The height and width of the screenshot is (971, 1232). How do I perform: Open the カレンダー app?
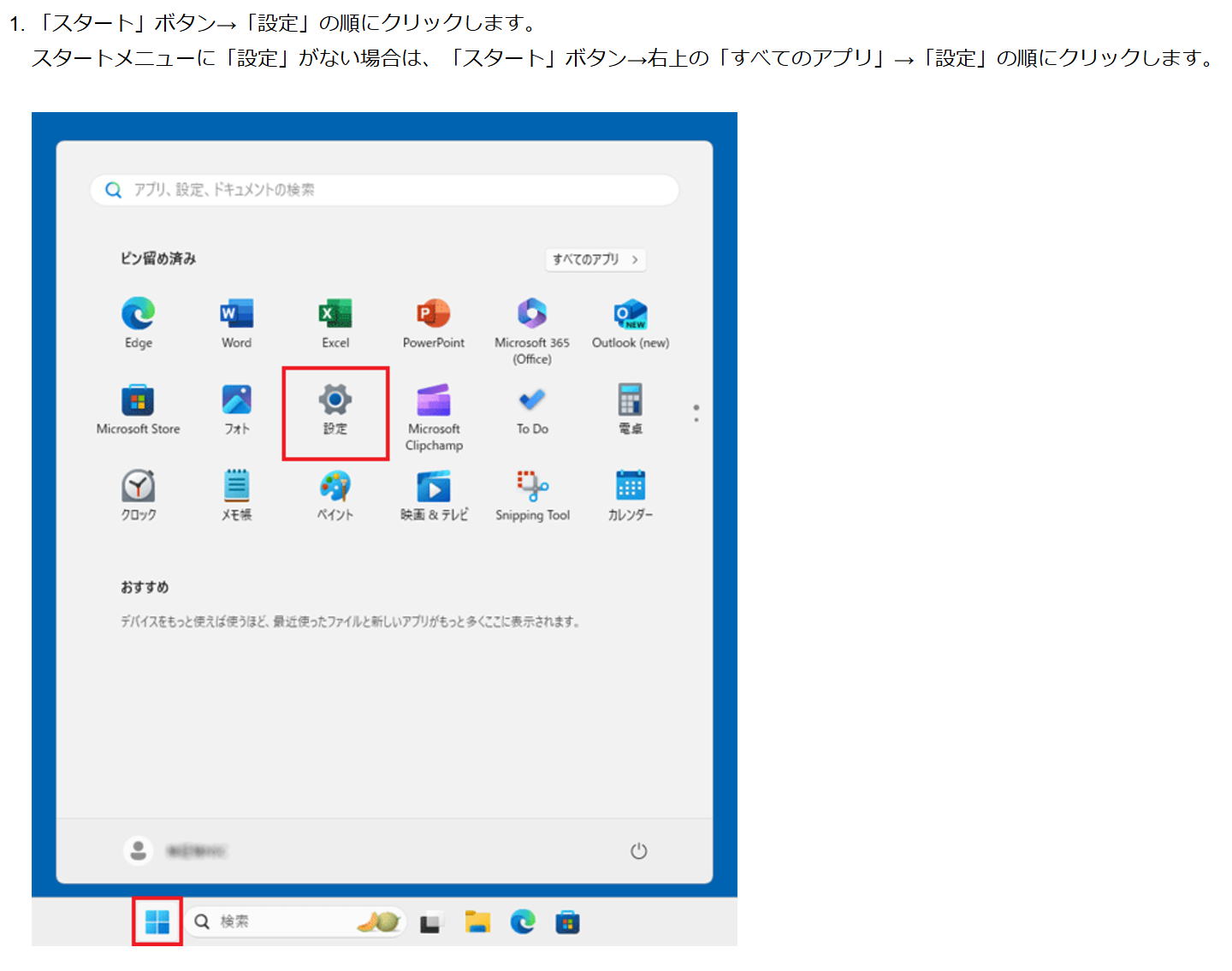631,495
